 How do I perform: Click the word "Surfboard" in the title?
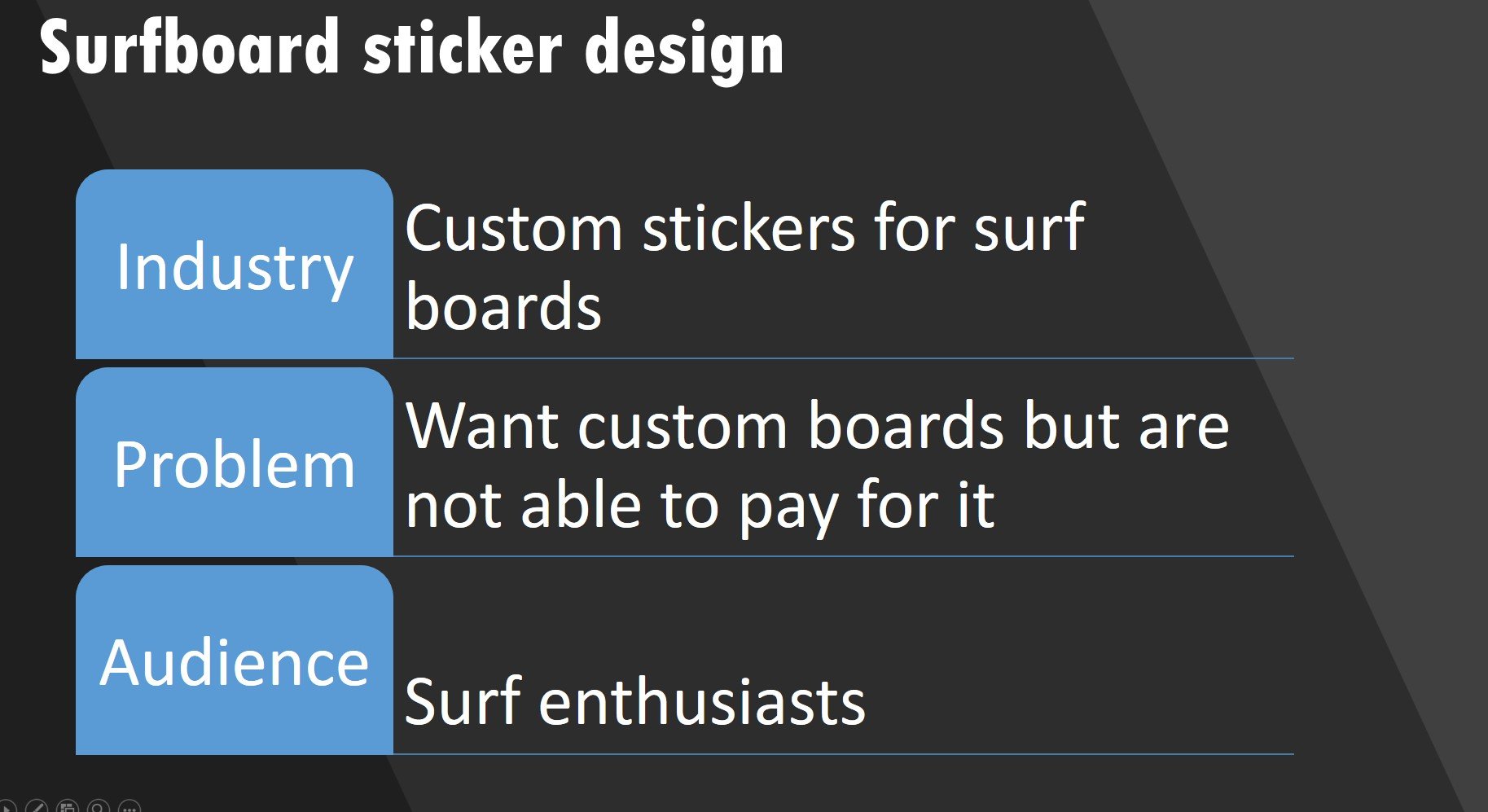(x=189, y=49)
